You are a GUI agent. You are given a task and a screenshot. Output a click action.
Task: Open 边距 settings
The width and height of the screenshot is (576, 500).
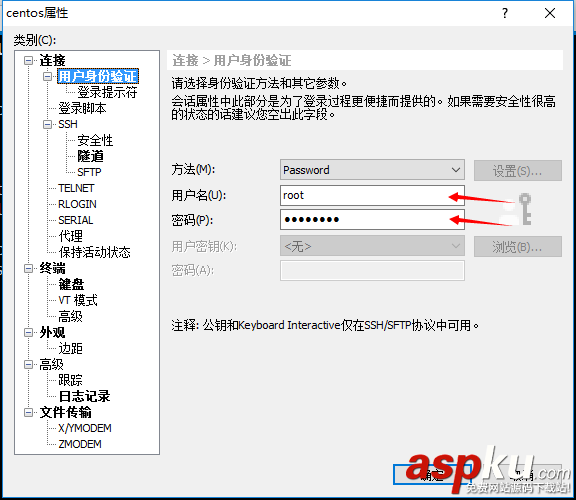(71, 348)
